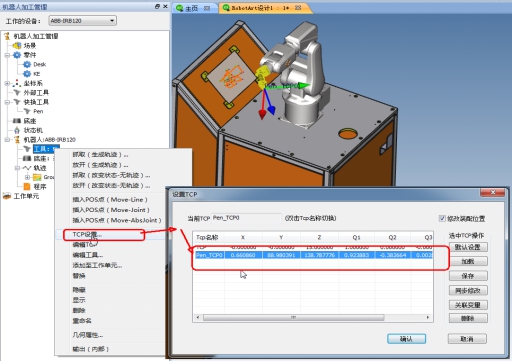Confirm the TCP dialog with 确认

pos(406,339)
